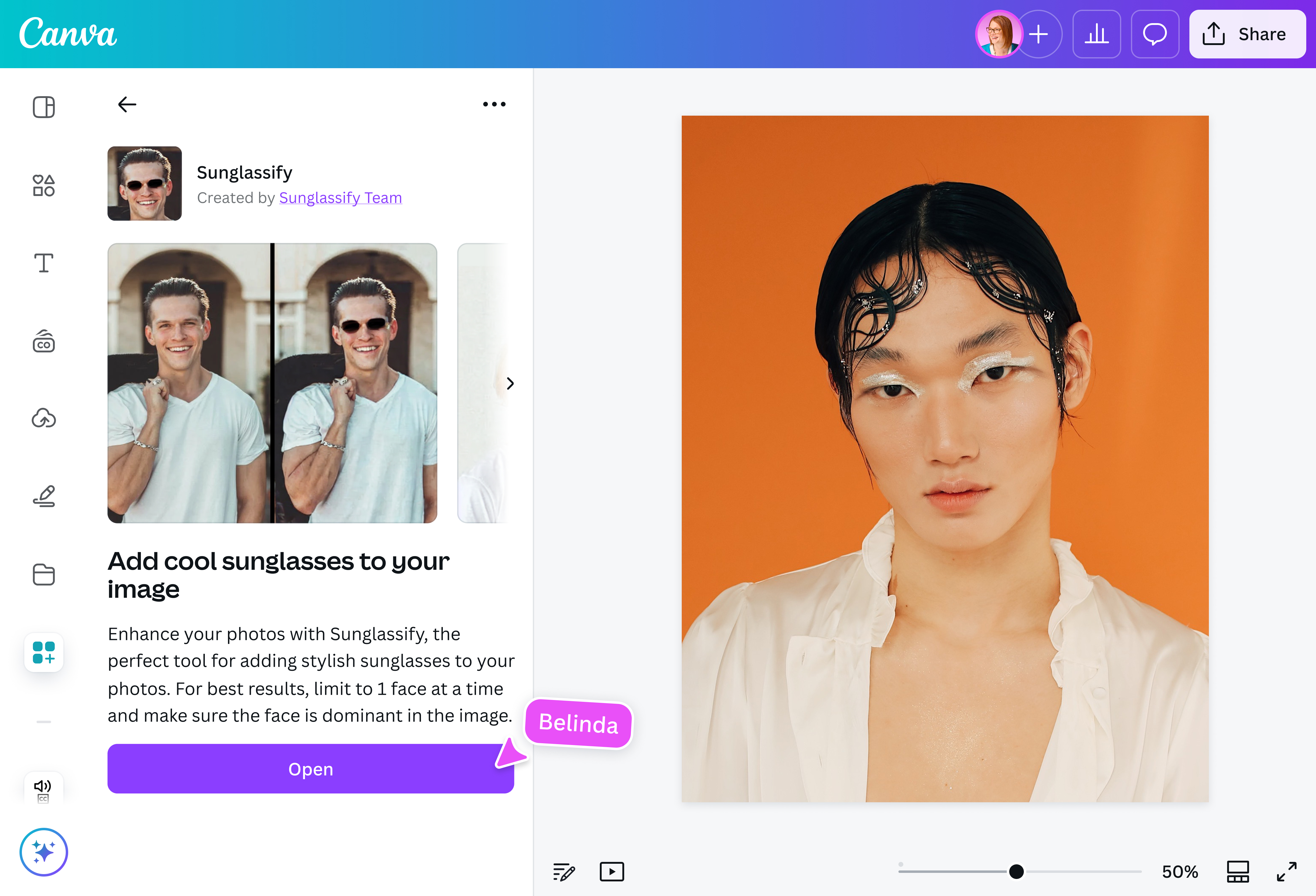Select the Draw pen tool

click(x=44, y=496)
